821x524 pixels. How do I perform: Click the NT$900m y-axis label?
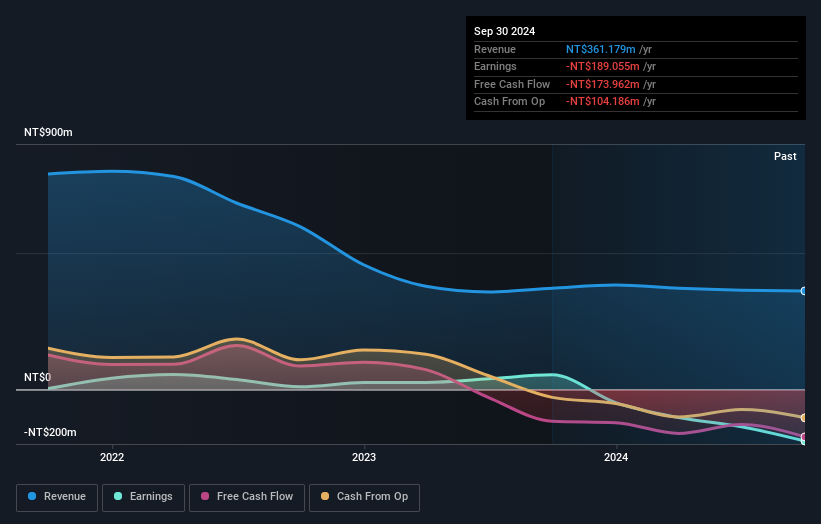[x=48, y=132]
